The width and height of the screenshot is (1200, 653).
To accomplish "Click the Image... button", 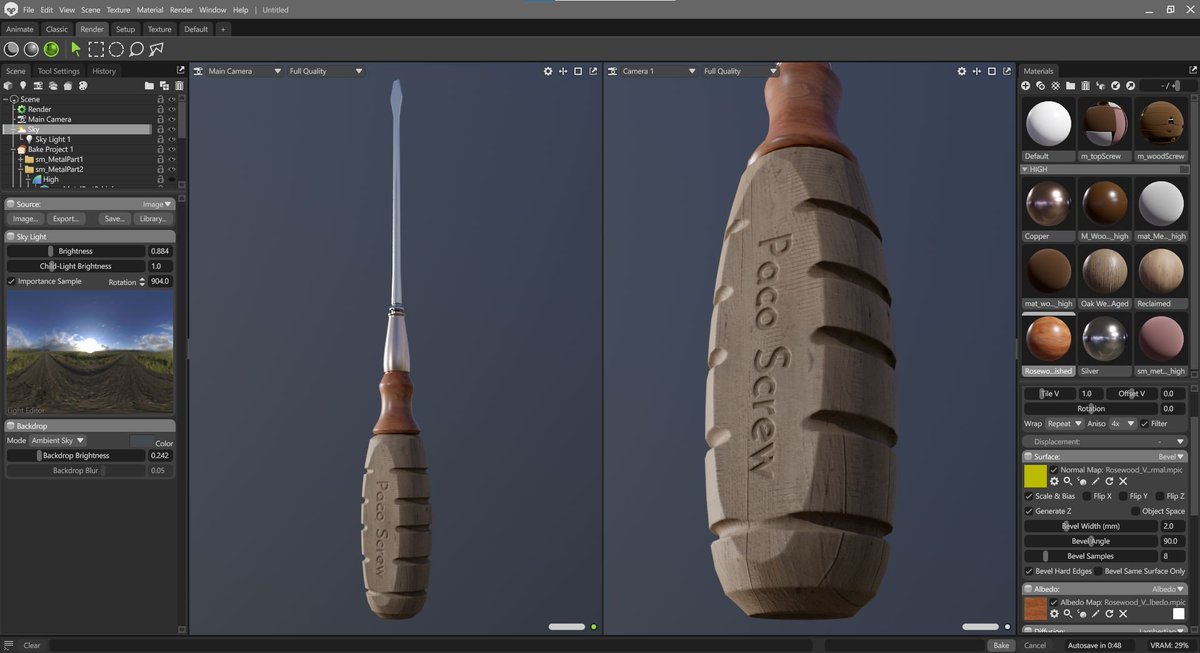I will [x=25, y=218].
